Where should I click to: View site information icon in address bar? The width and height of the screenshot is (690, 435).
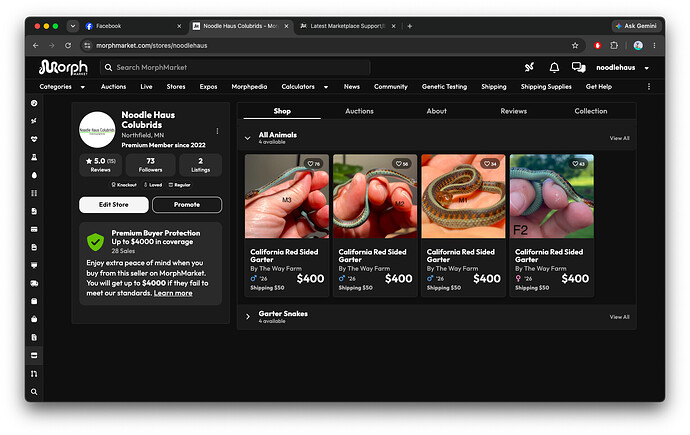point(87,45)
